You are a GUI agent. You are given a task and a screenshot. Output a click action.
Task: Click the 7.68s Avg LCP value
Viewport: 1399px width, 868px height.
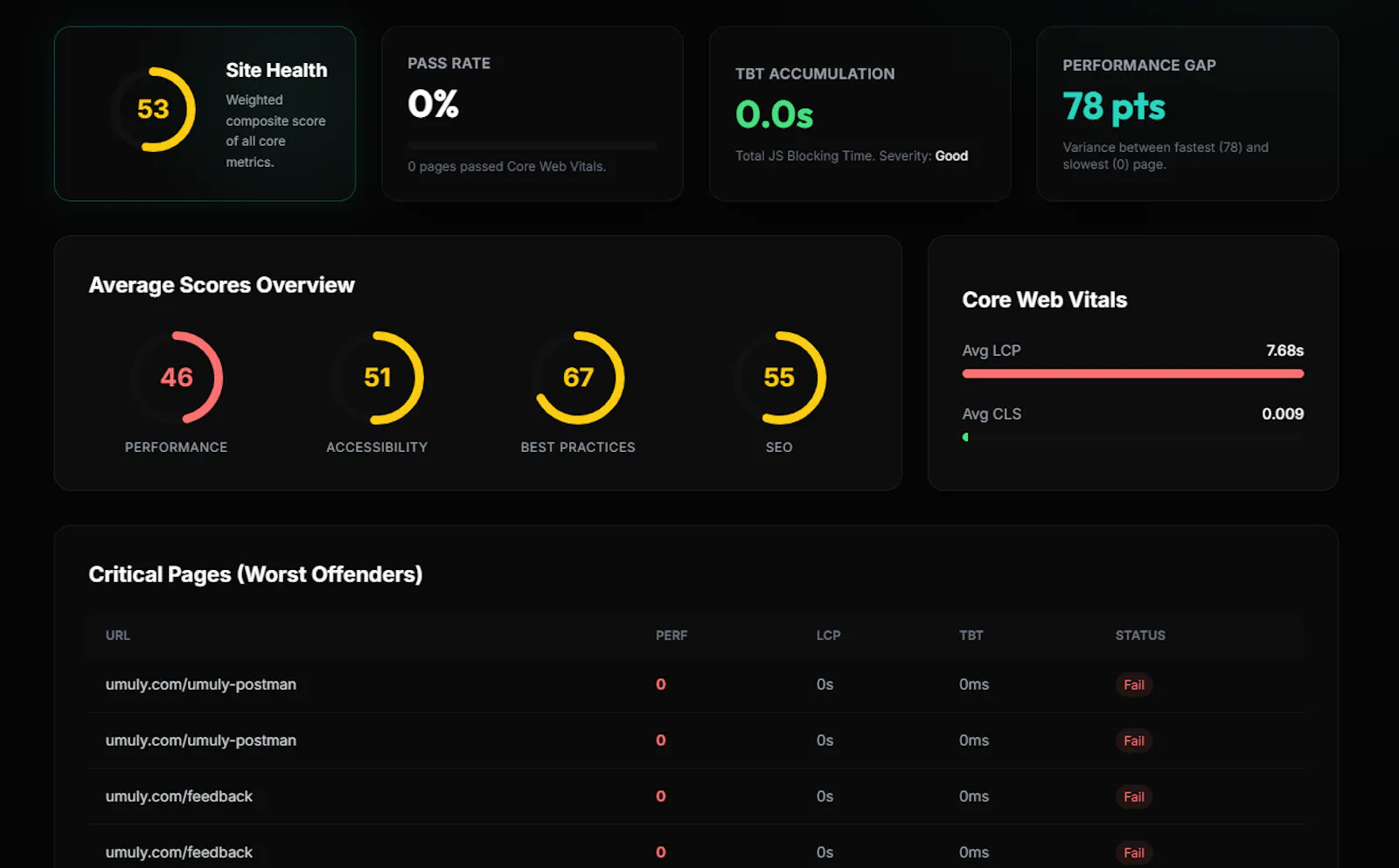pos(1284,351)
